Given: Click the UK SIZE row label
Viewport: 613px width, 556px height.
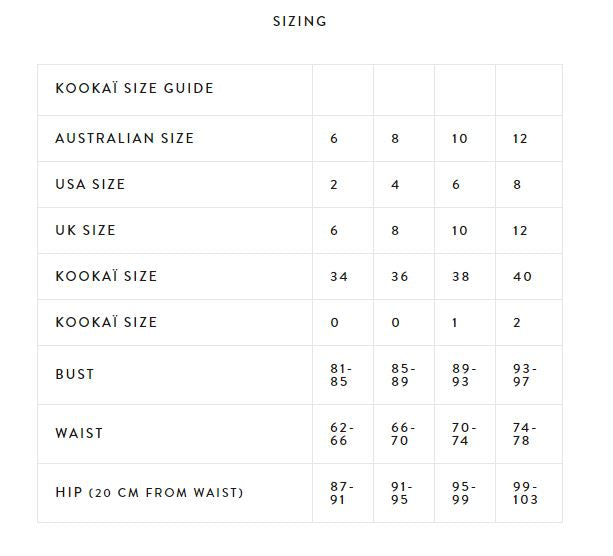Looking at the screenshot, I should click(x=86, y=230).
